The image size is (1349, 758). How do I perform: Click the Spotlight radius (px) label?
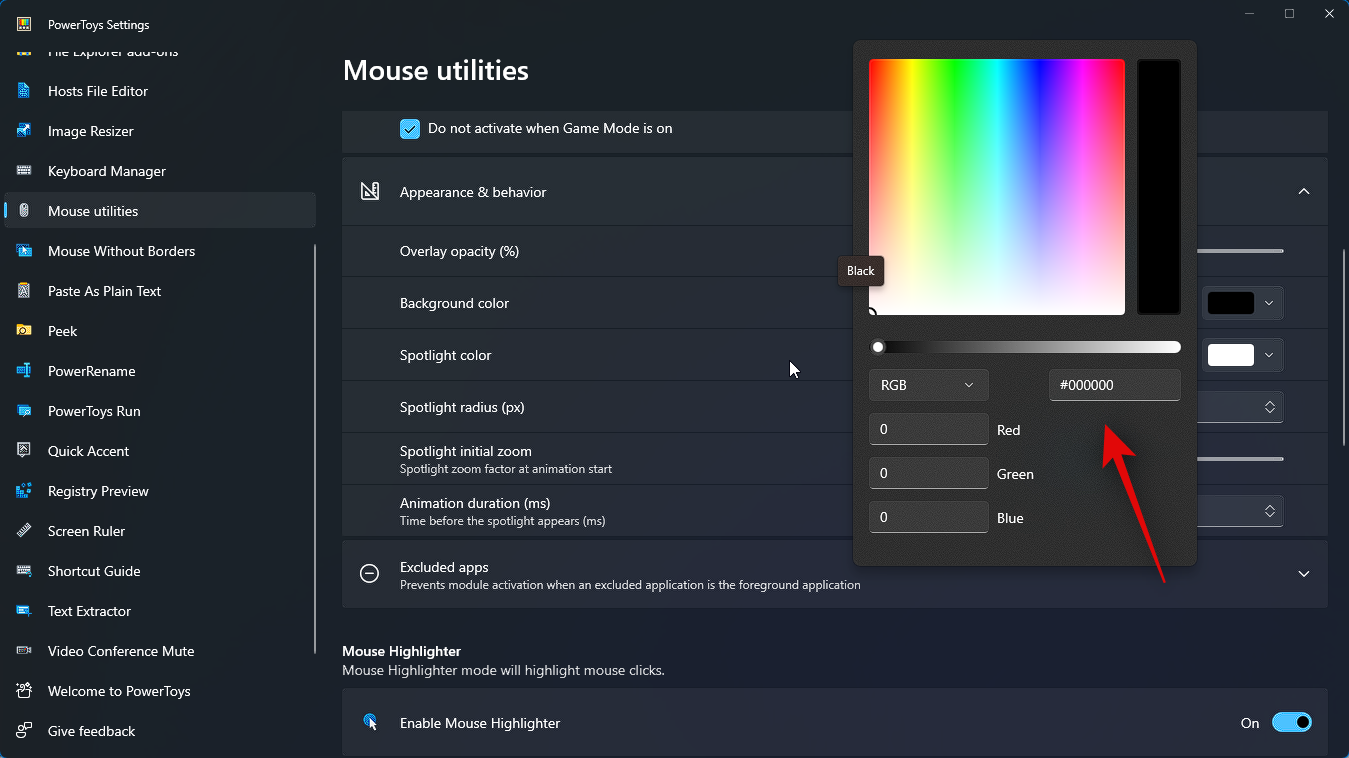pyautogui.click(x=462, y=407)
